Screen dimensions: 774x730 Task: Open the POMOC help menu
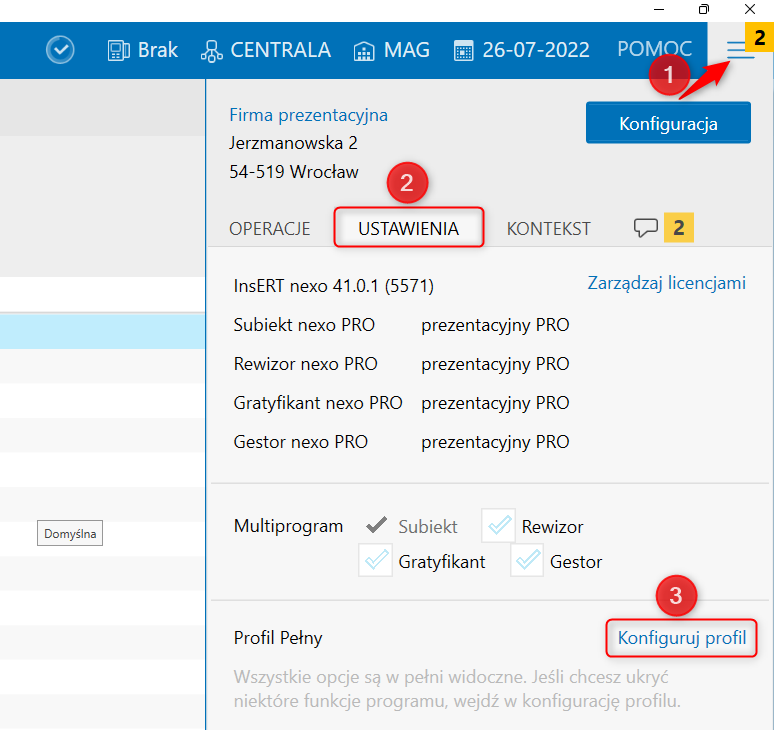654,49
